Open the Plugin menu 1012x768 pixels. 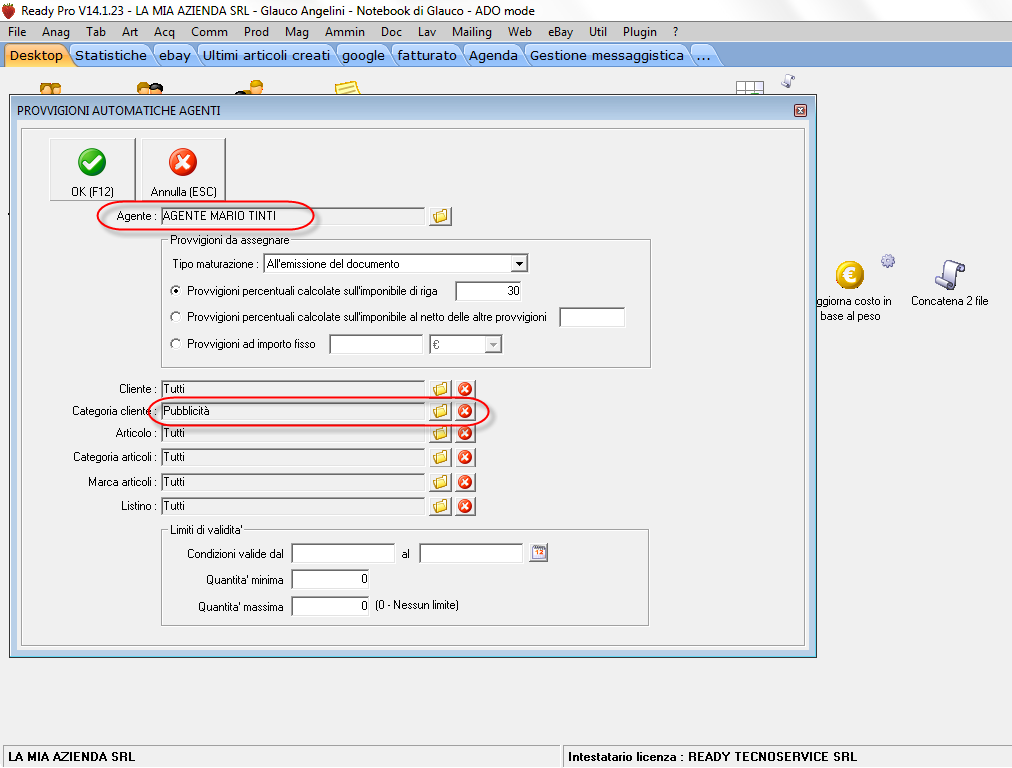coord(640,32)
